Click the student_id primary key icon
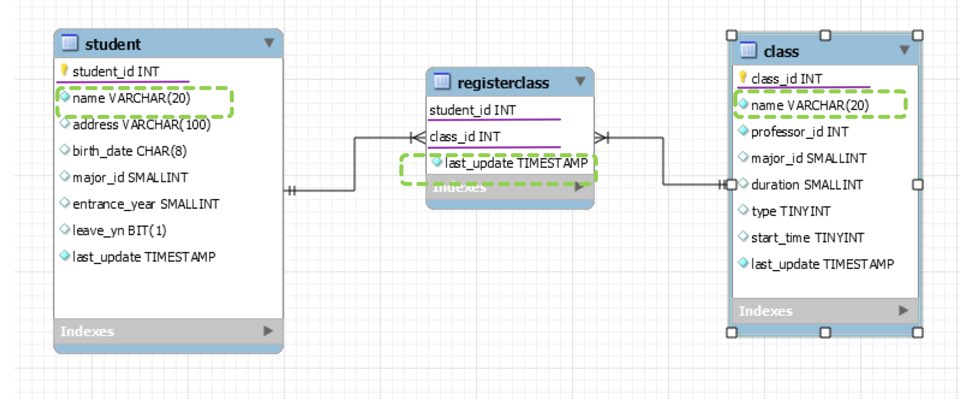This screenshot has height=399, width=960. tap(64, 70)
